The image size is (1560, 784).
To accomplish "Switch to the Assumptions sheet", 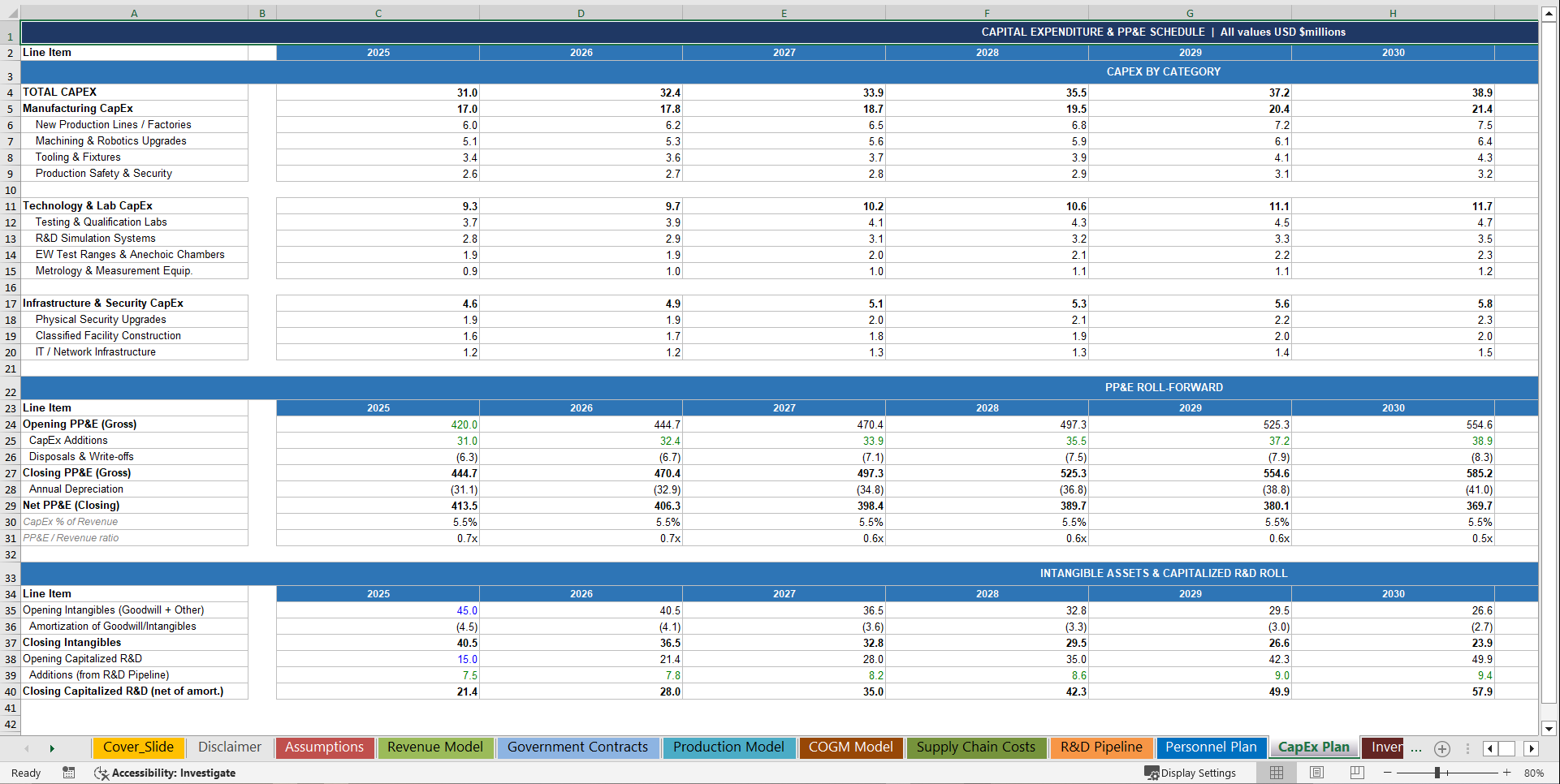I will click(324, 747).
